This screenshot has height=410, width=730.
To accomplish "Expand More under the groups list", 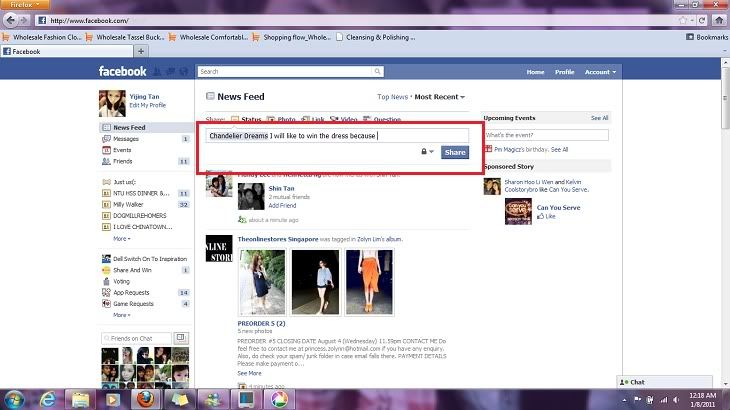I will tap(122, 238).
